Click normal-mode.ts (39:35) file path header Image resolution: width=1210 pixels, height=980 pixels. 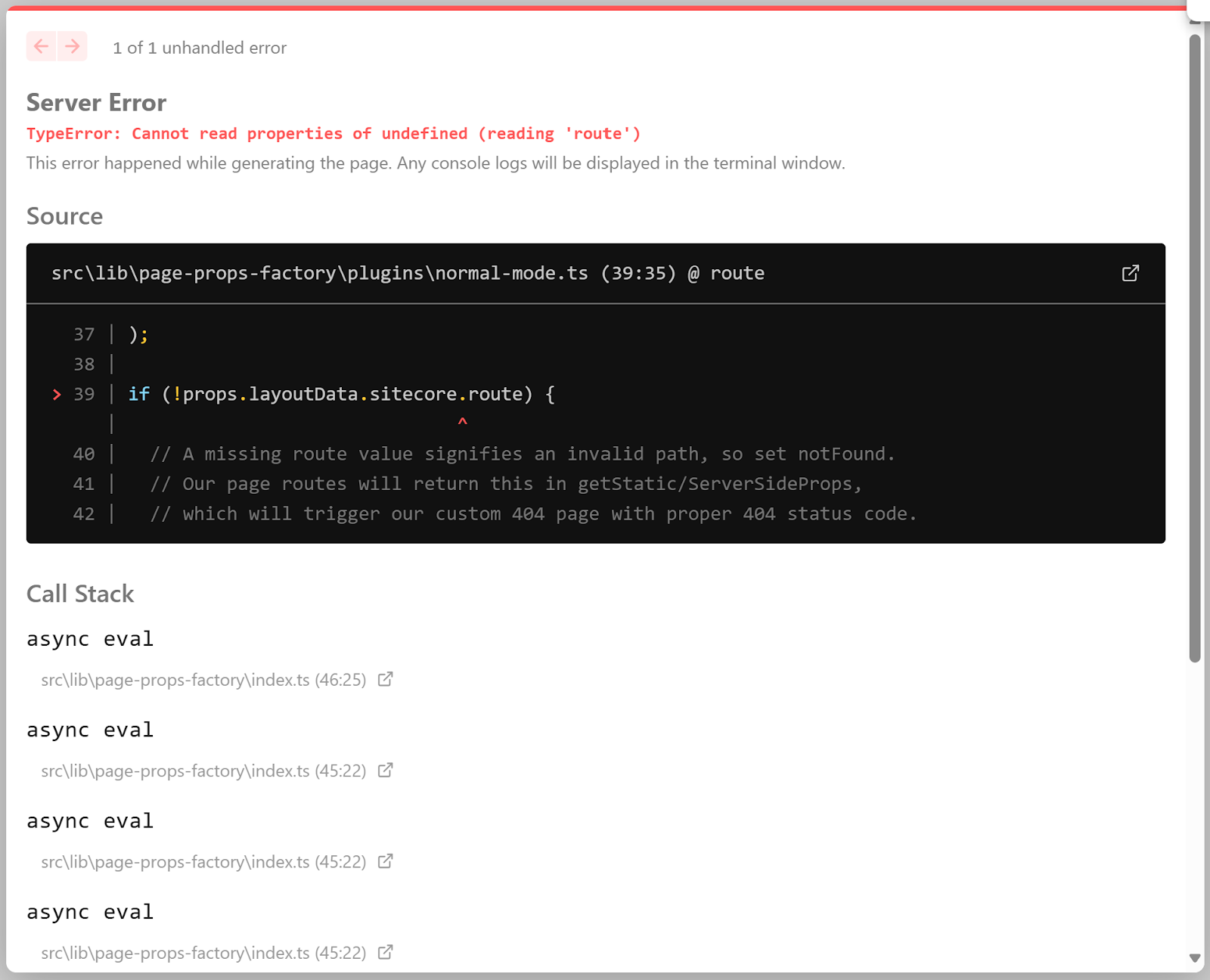click(x=408, y=273)
